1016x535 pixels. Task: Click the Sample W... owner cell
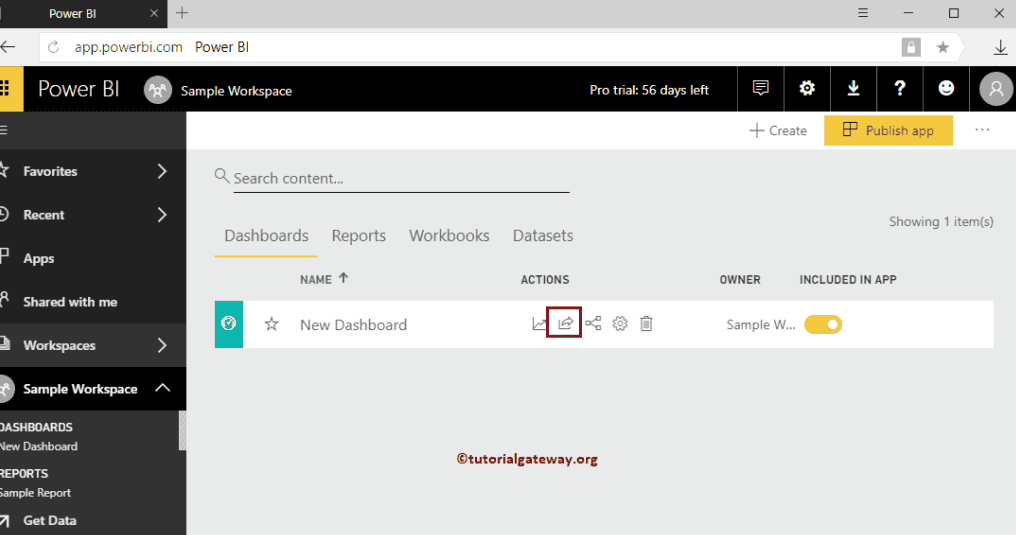point(761,324)
